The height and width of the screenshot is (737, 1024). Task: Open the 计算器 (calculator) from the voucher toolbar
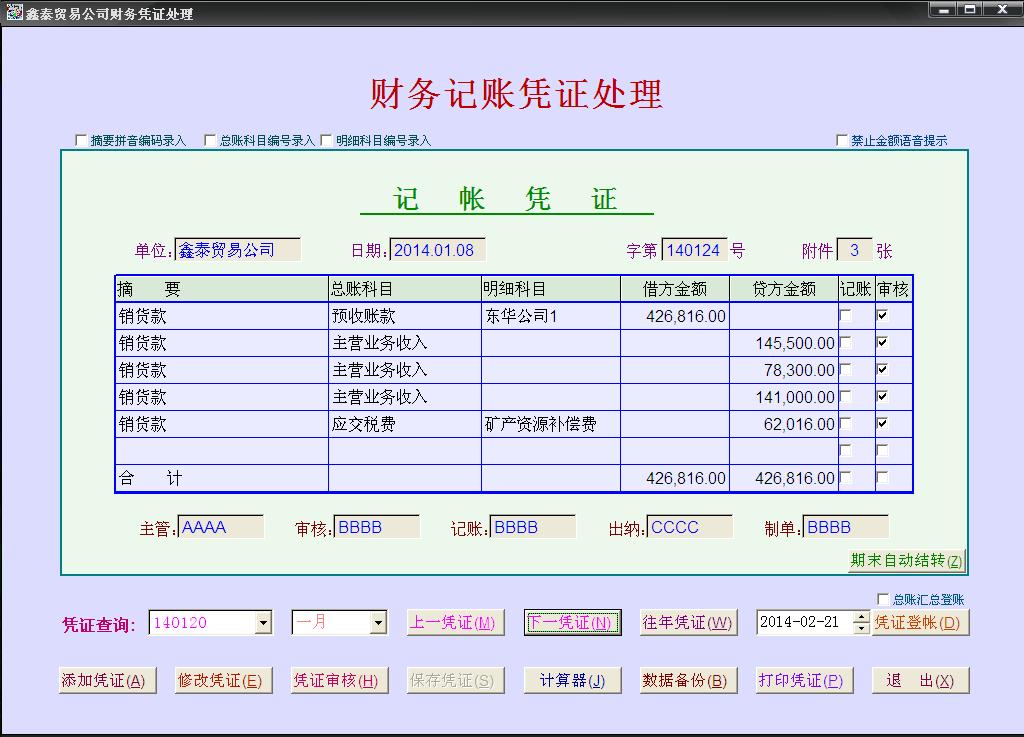point(571,678)
